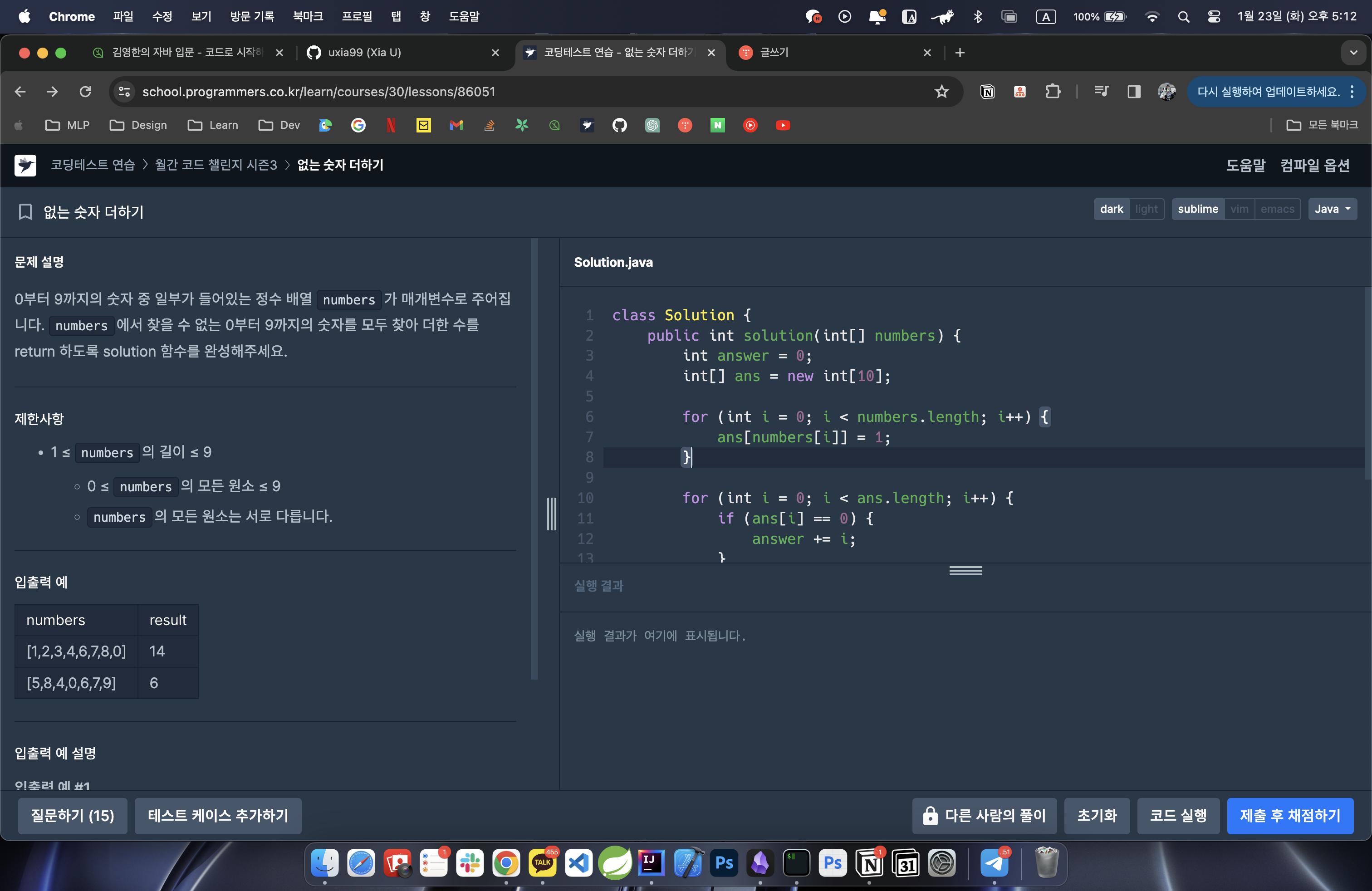Open IntelliJ IDEA from the dock

[651, 863]
